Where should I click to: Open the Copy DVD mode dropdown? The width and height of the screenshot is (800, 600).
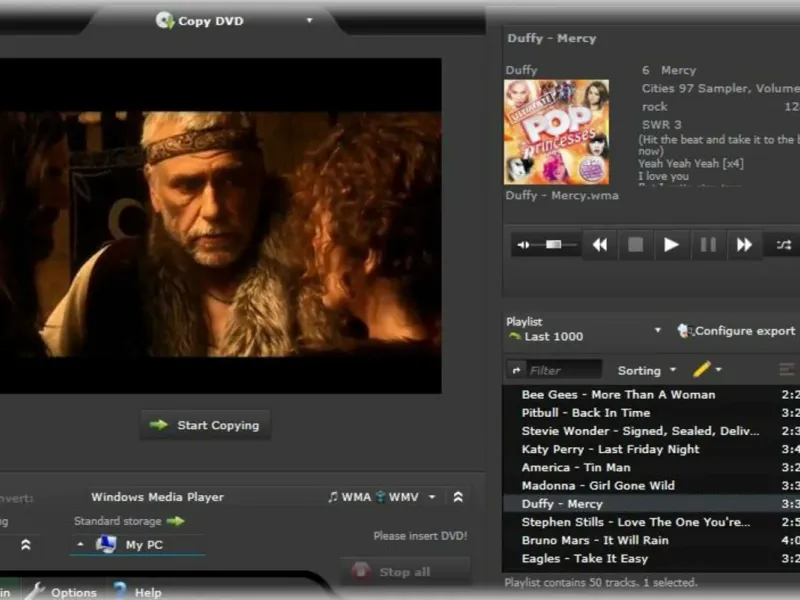pyautogui.click(x=309, y=20)
